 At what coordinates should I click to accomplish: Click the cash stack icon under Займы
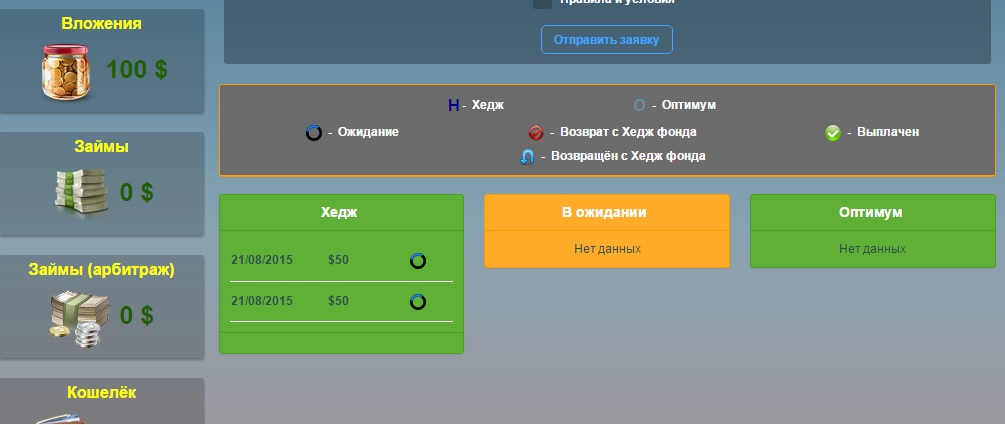(x=80, y=193)
